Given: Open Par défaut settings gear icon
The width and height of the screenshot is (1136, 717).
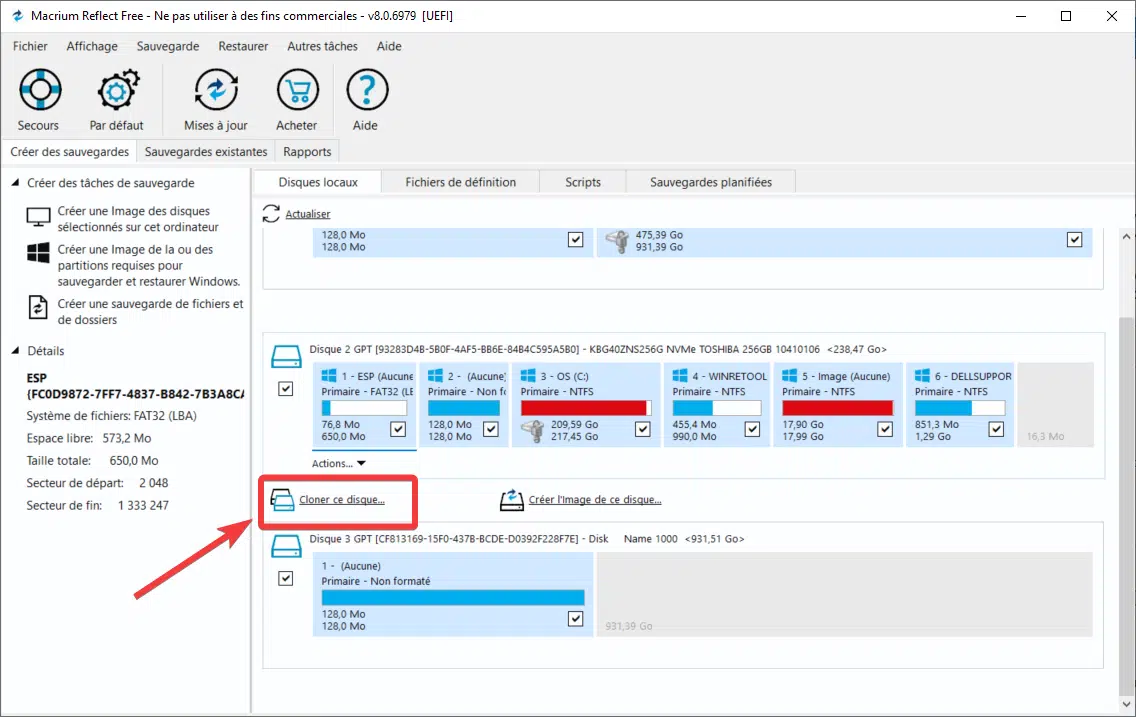Looking at the screenshot, I should (117, 90).
